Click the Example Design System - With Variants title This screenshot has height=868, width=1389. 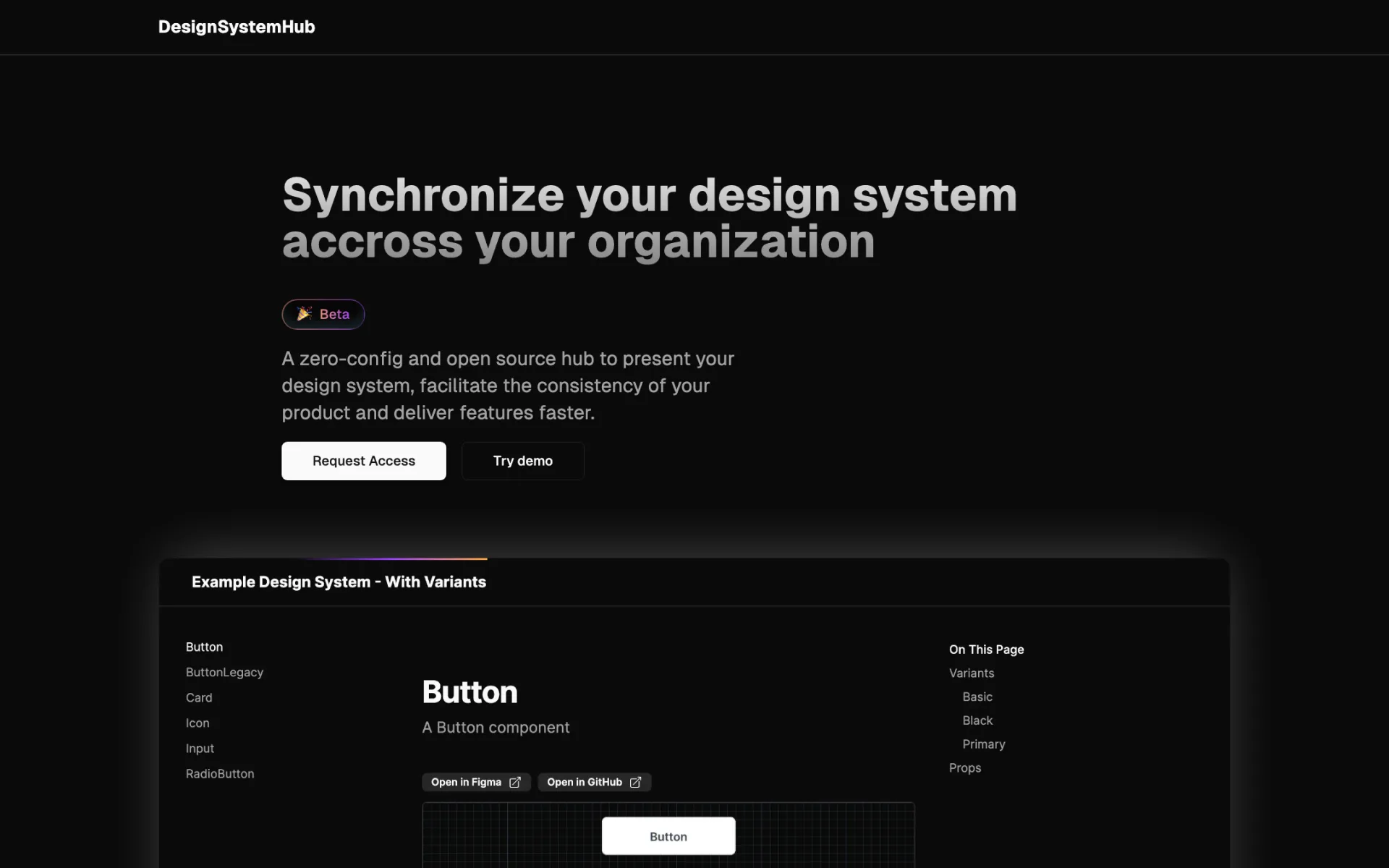(x=339, y=582)
